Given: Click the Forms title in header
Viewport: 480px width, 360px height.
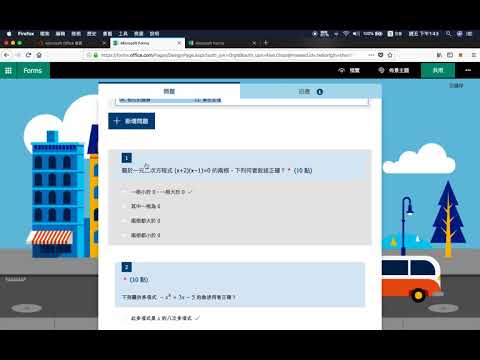Looking at the screenshot, I should pyautogui.click(x=33, y=70).
